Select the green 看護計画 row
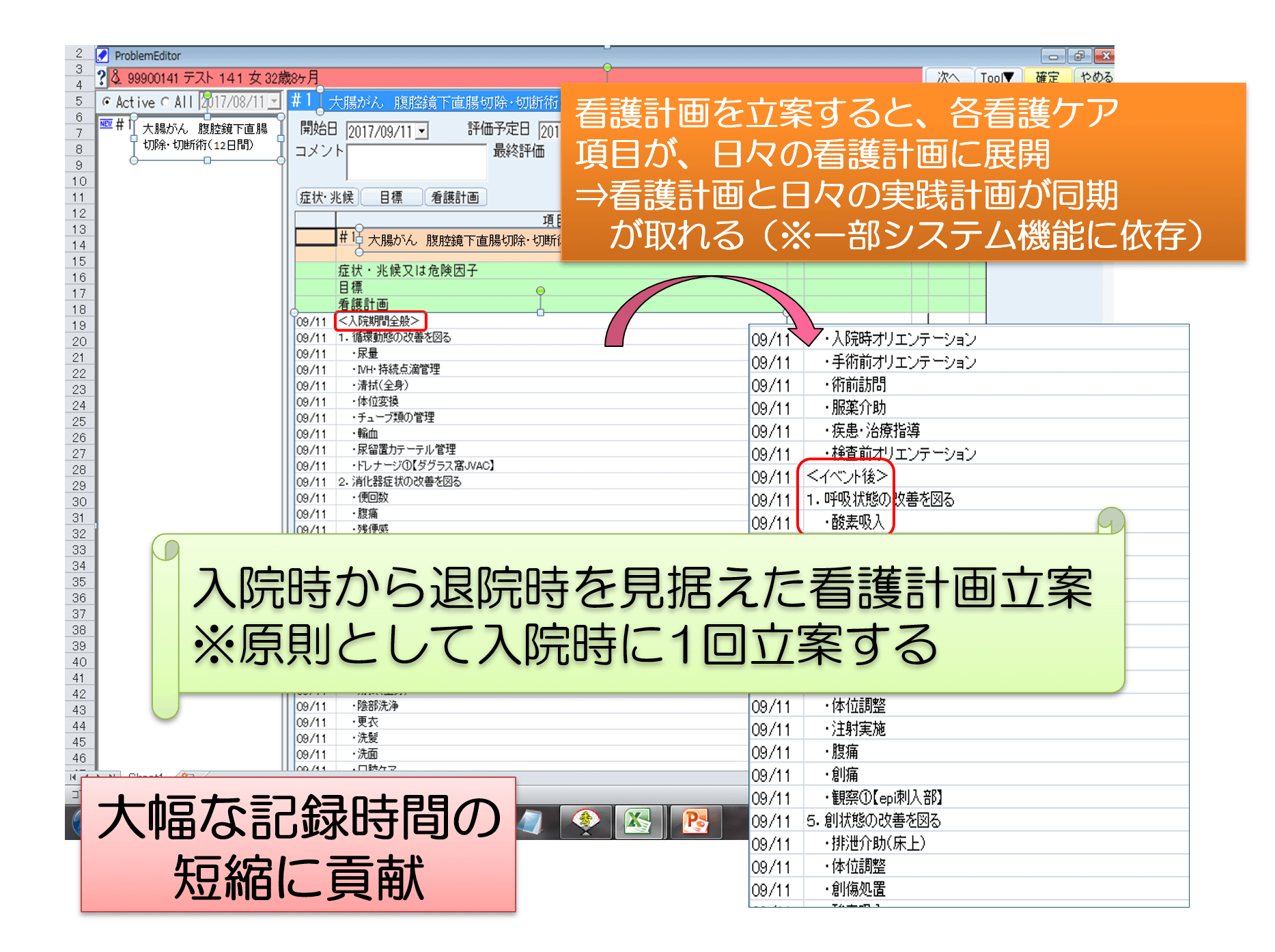 640,304
